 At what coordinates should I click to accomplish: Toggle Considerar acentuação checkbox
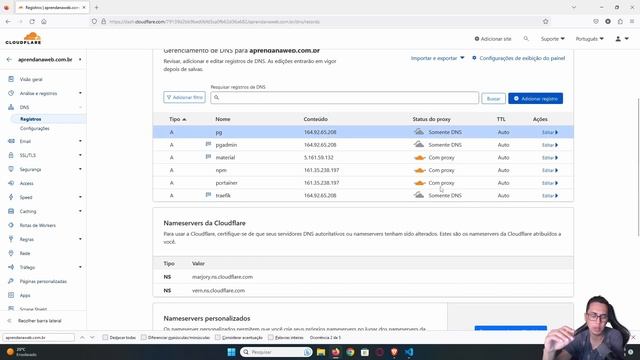coord(218,338)
